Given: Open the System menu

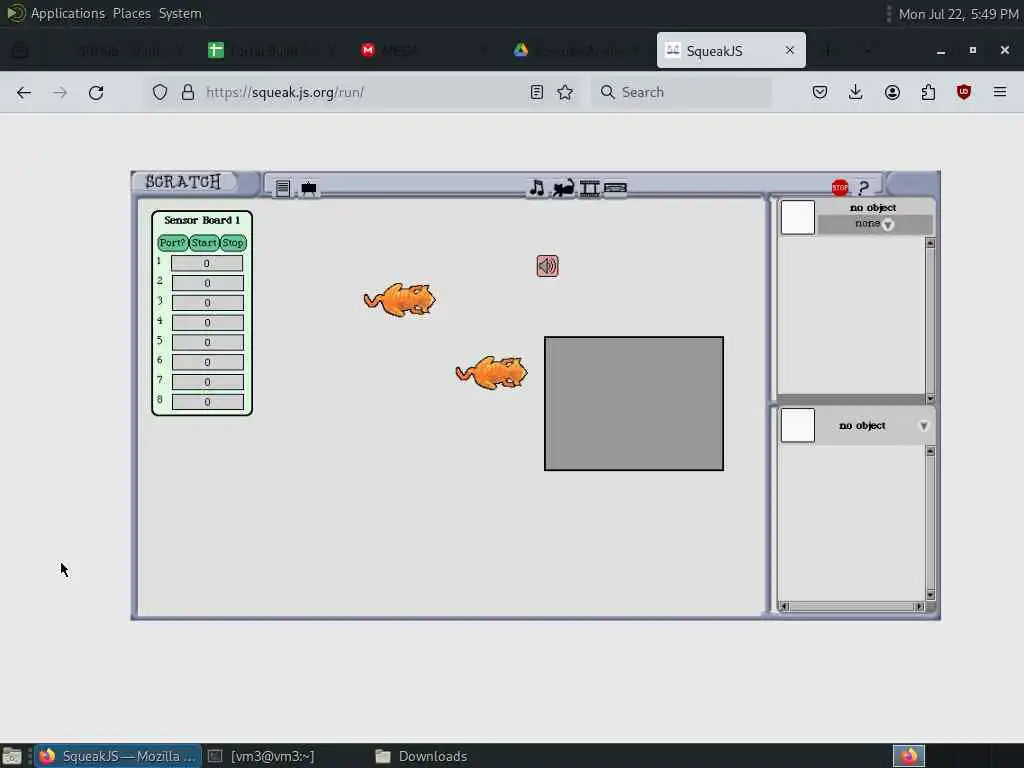Looking at the screenshot, I should coord(180,13).
